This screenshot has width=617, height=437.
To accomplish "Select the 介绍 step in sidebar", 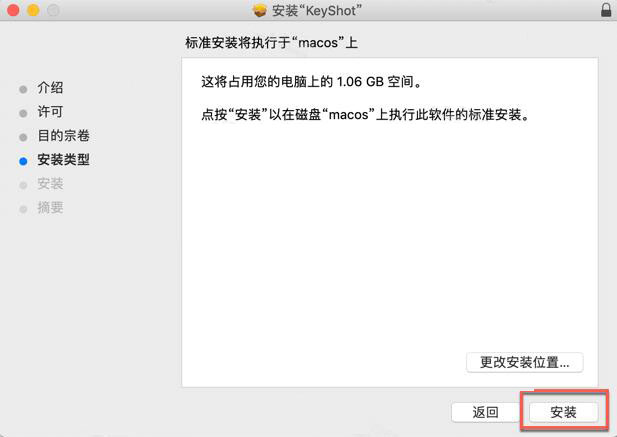I will click(50, 88).
